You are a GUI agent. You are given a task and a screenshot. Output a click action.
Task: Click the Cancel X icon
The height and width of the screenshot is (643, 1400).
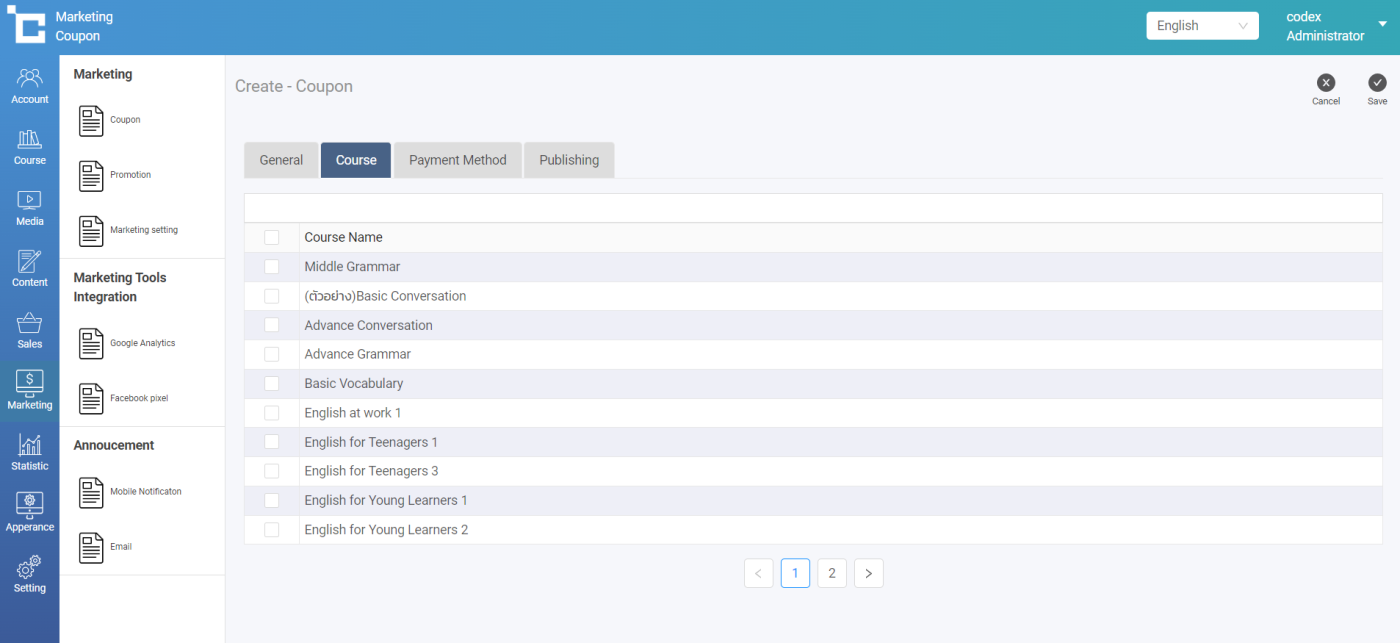click(x=1325, y=83)
